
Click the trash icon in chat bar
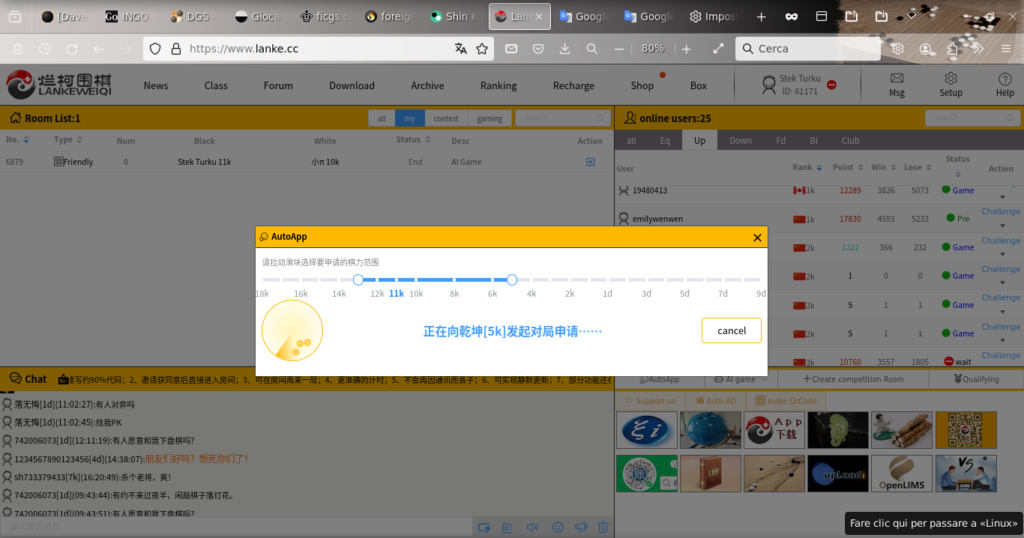(603, 527)
